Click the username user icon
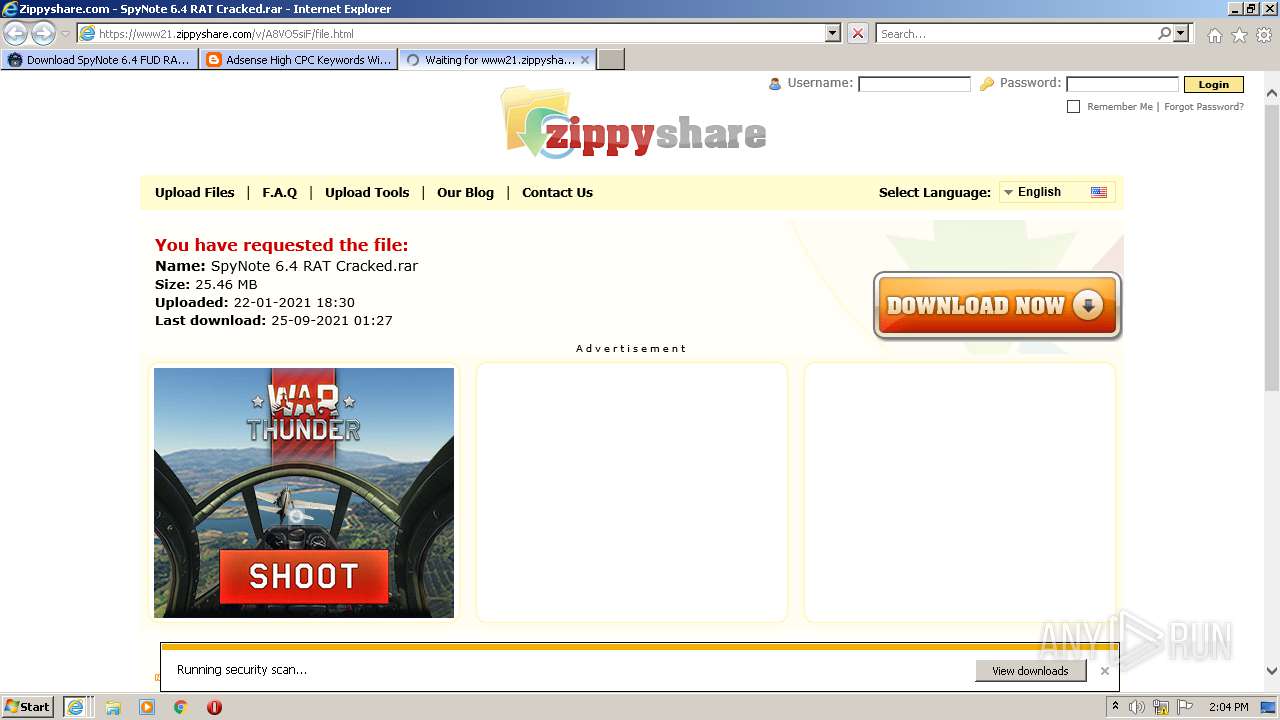Image resolution: width=1280 pixels, height=720 pixels. pyautogui.click(x=774, y=84)
